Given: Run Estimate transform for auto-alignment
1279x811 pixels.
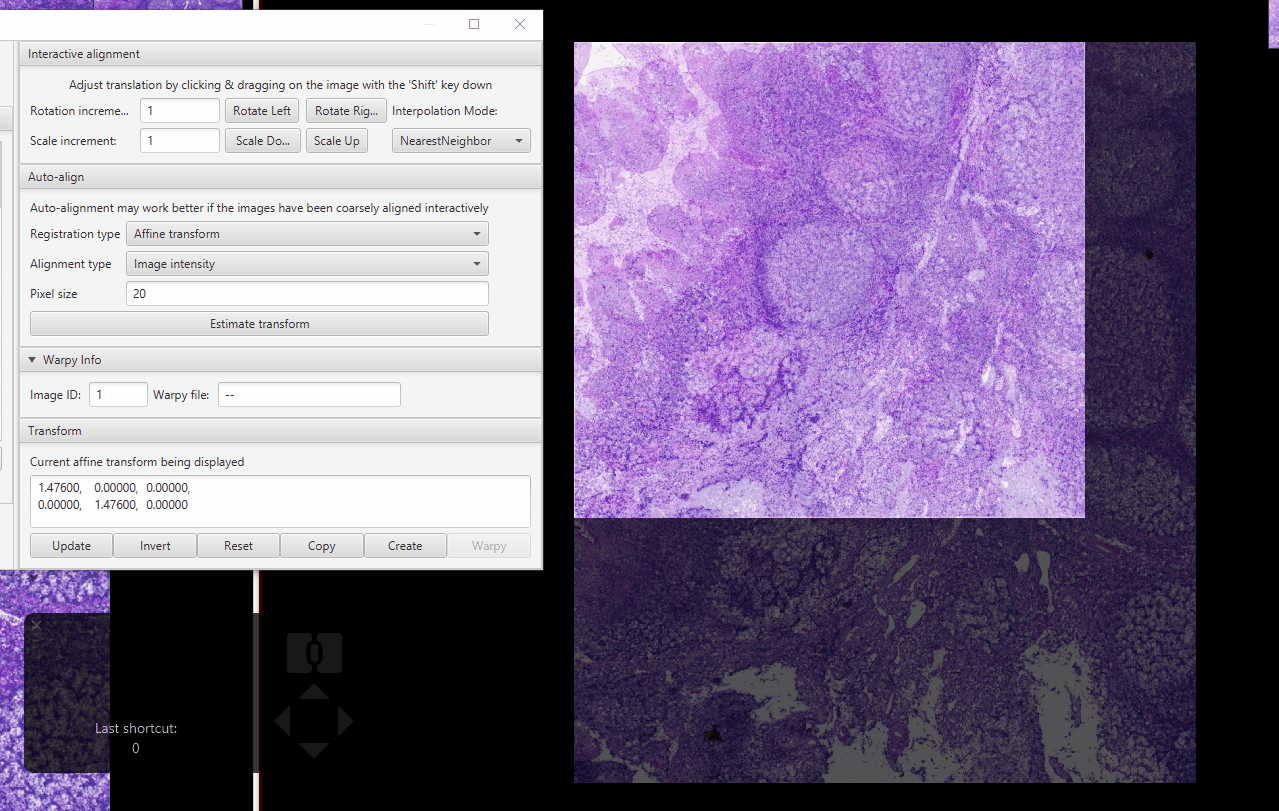Looking at the screenshot, I should tap(258, 323).
